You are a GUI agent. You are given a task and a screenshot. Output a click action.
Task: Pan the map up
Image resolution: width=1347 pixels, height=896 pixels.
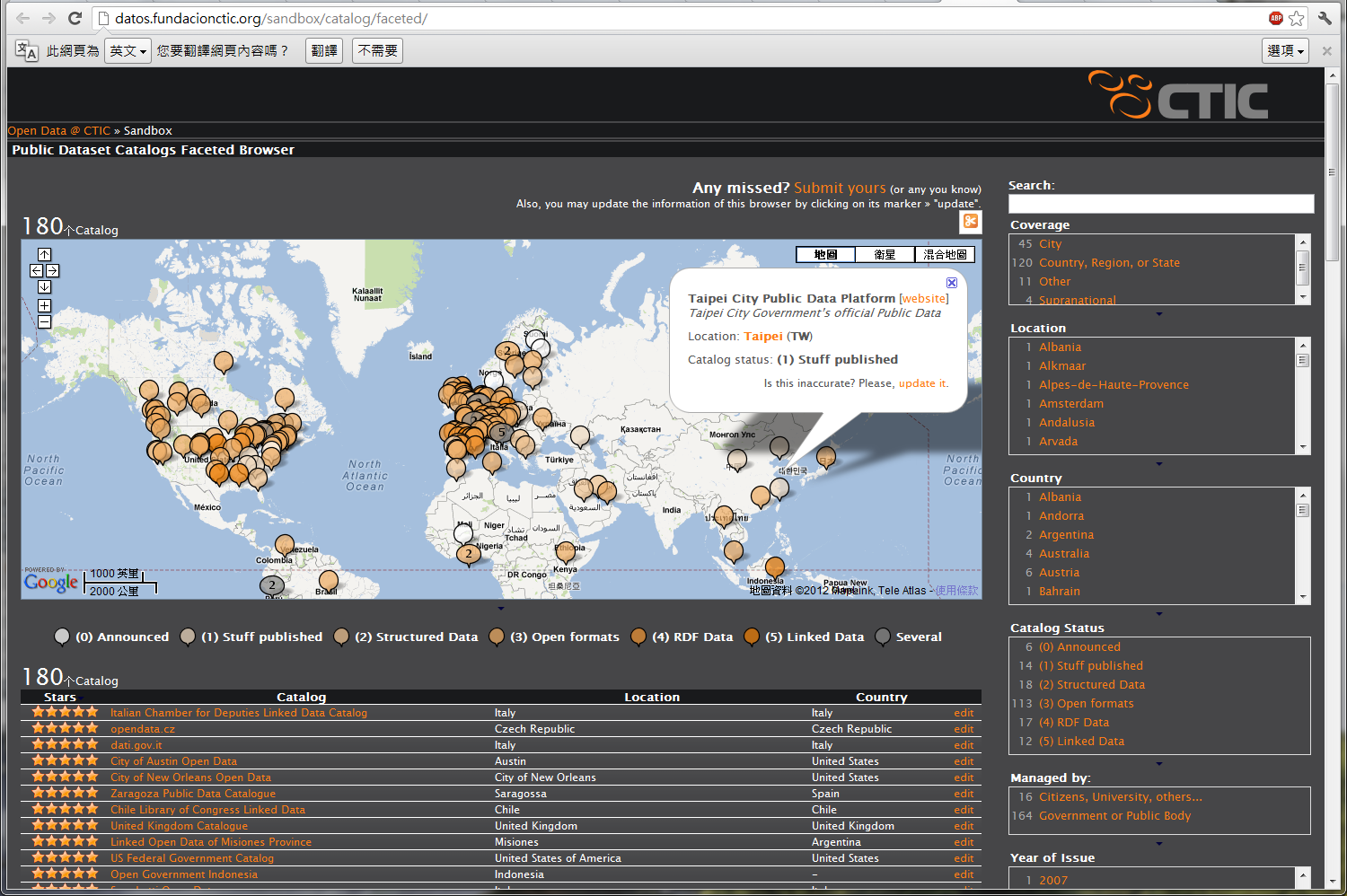[44, 254]
